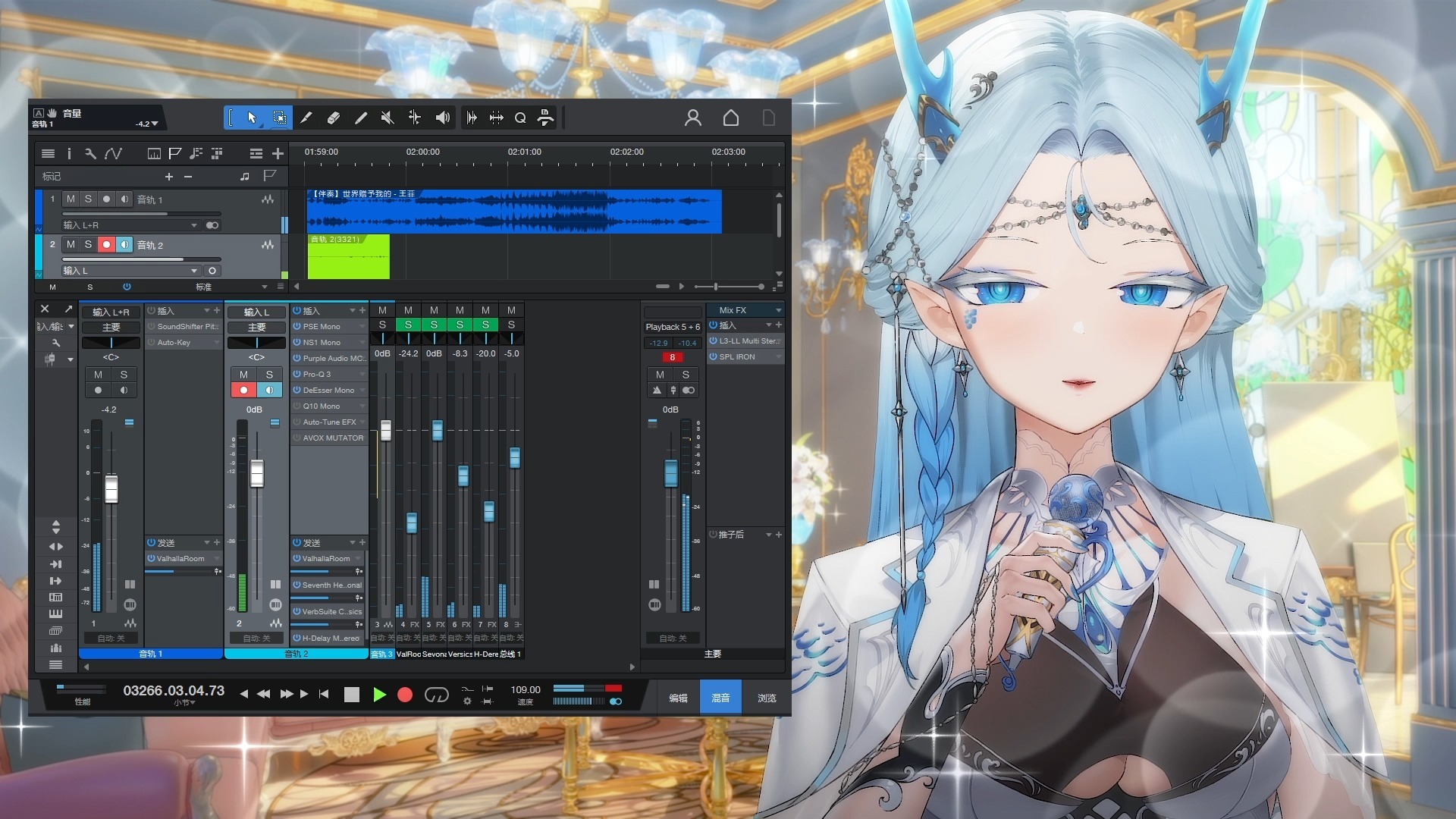Viewport: 1456px width, 819px height.
Task: Stop playback with square stop button
Action: click(x=352, y=695)
